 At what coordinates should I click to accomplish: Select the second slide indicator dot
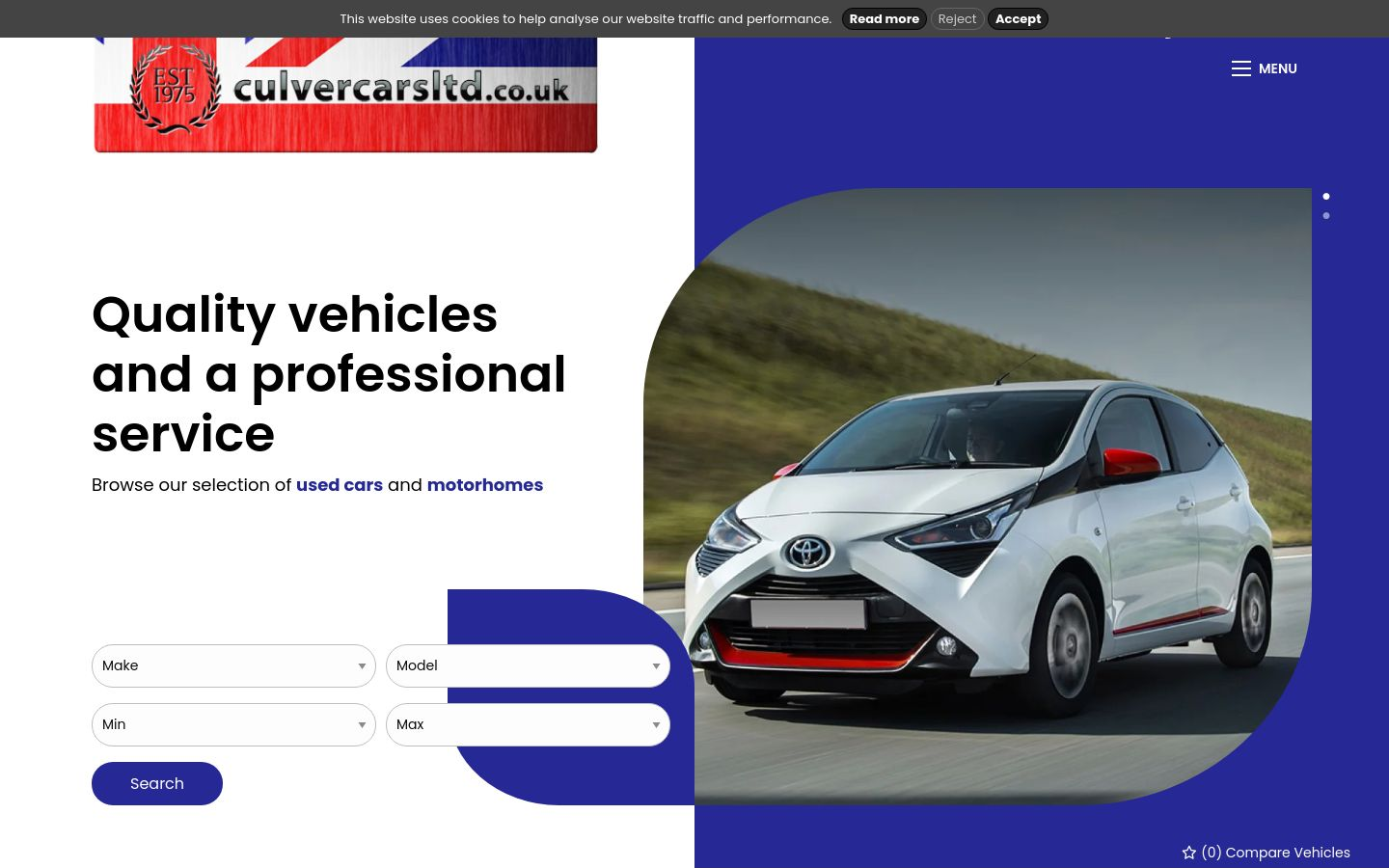coord(1326,216)
